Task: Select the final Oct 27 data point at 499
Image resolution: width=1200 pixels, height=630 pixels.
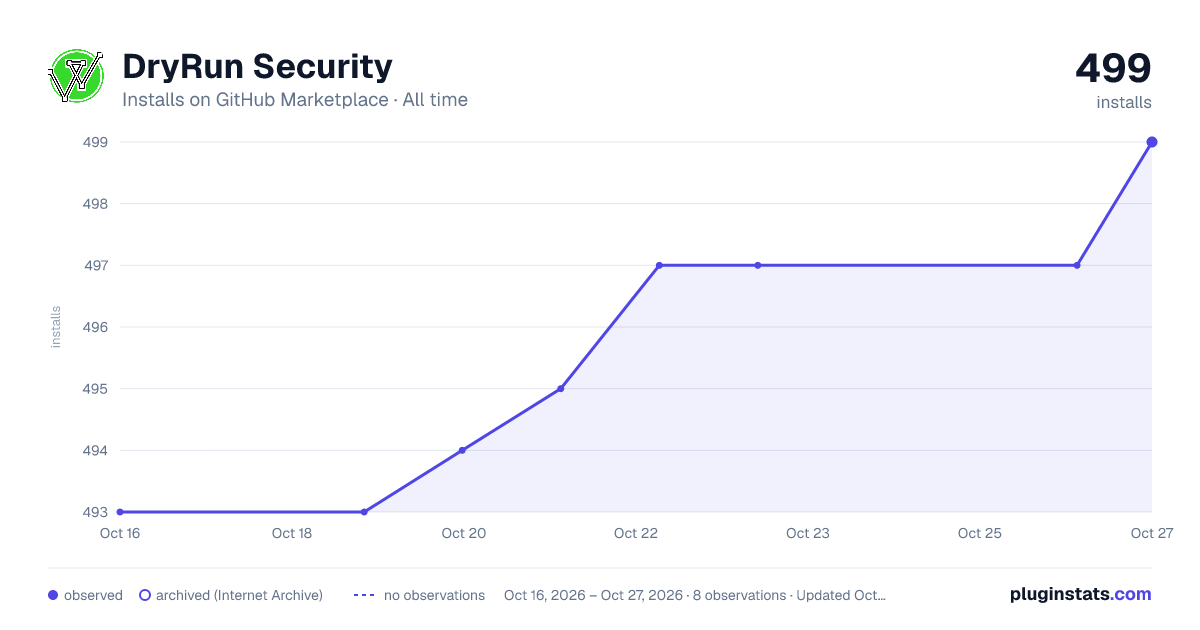Action: 1152,142
